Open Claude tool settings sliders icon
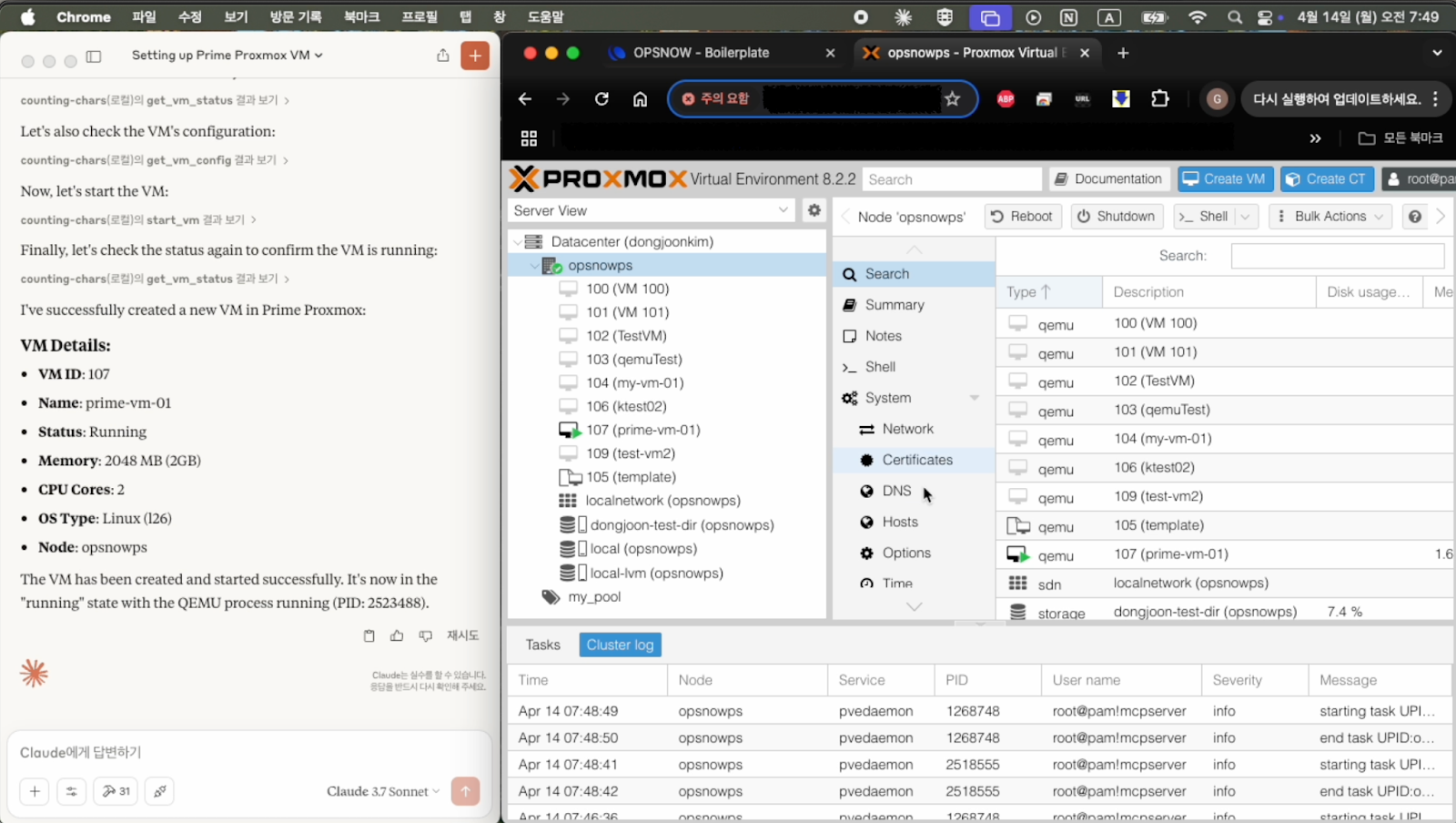The image size is (1456, 823). click(x=71, y=791)
